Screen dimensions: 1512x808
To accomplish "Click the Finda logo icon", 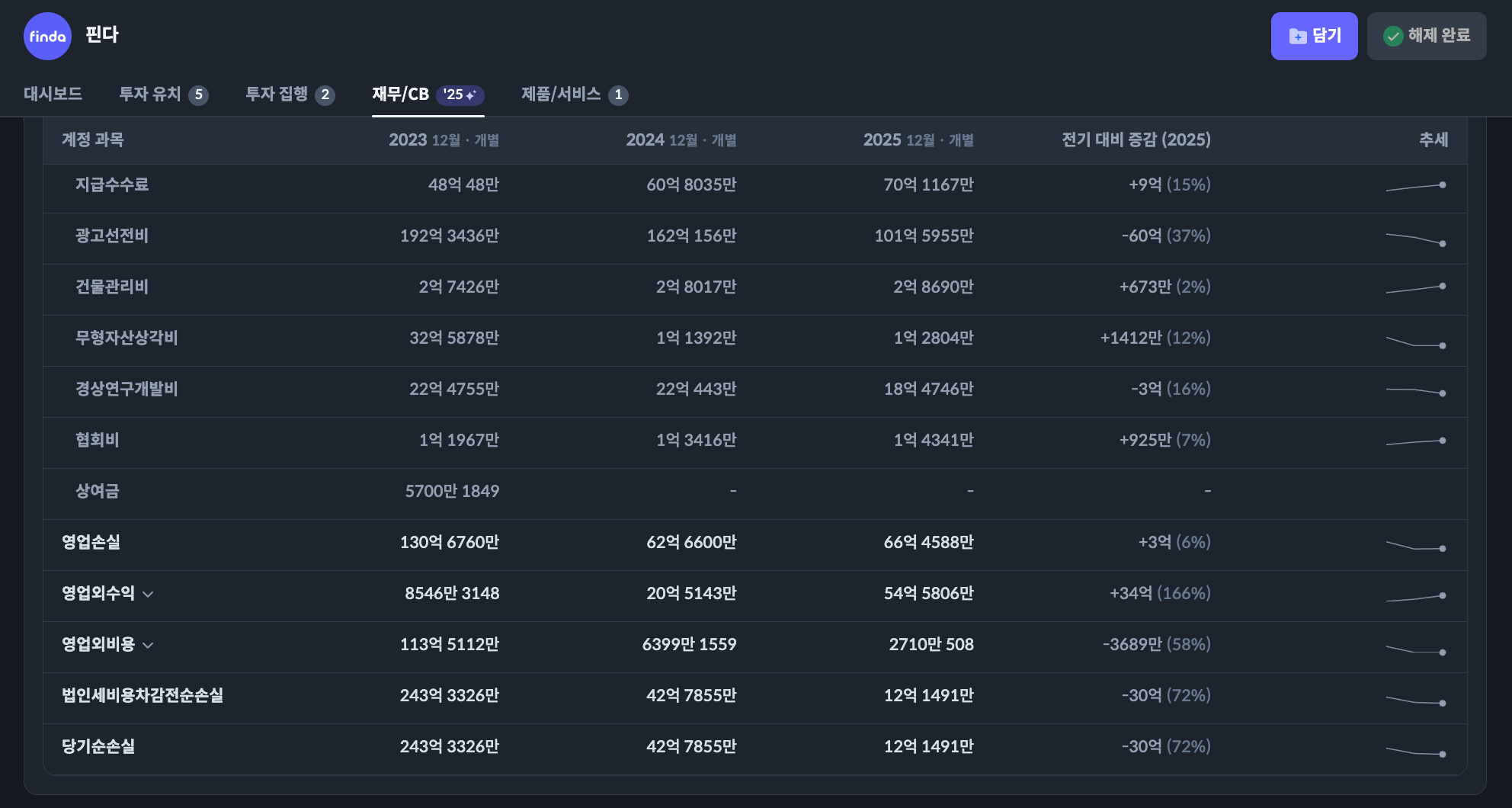I will [47, 36].
